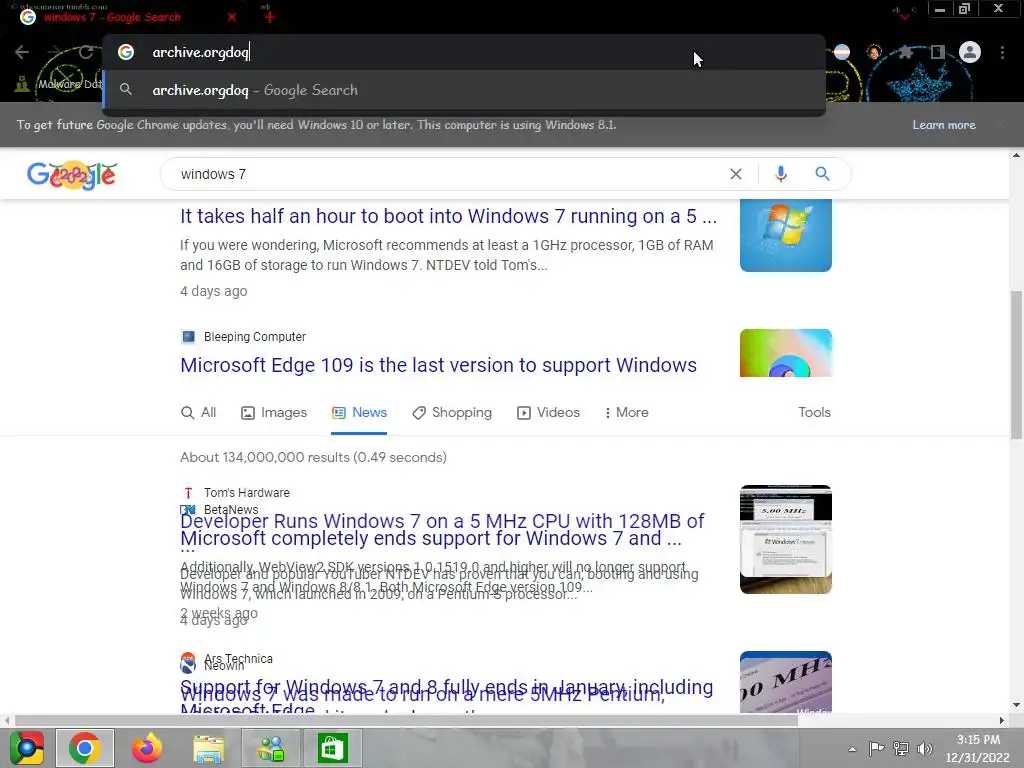
Task: Open the Chrome profile avatar icon
Action: point(970,52)
